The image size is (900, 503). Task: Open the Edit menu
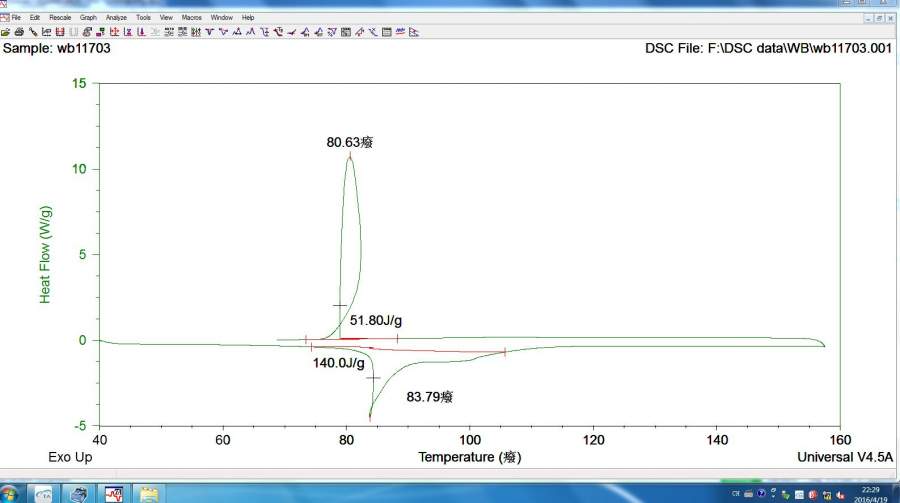click(x=35, y=18)
